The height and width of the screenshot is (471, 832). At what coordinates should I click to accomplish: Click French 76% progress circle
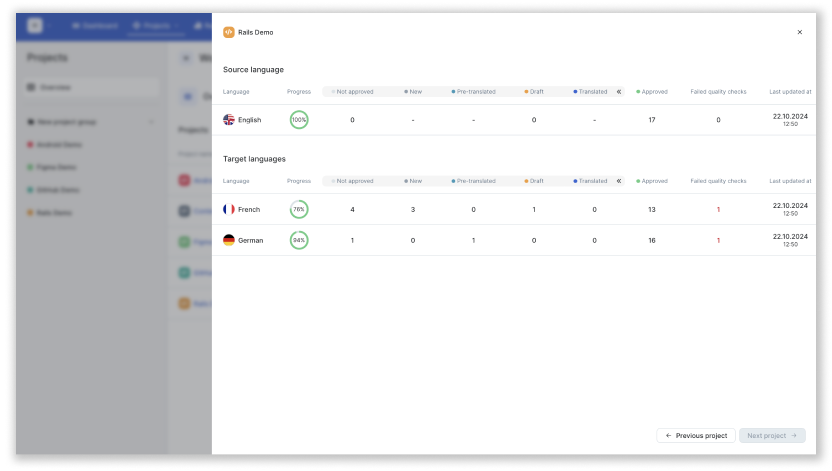tap(299, 210)
